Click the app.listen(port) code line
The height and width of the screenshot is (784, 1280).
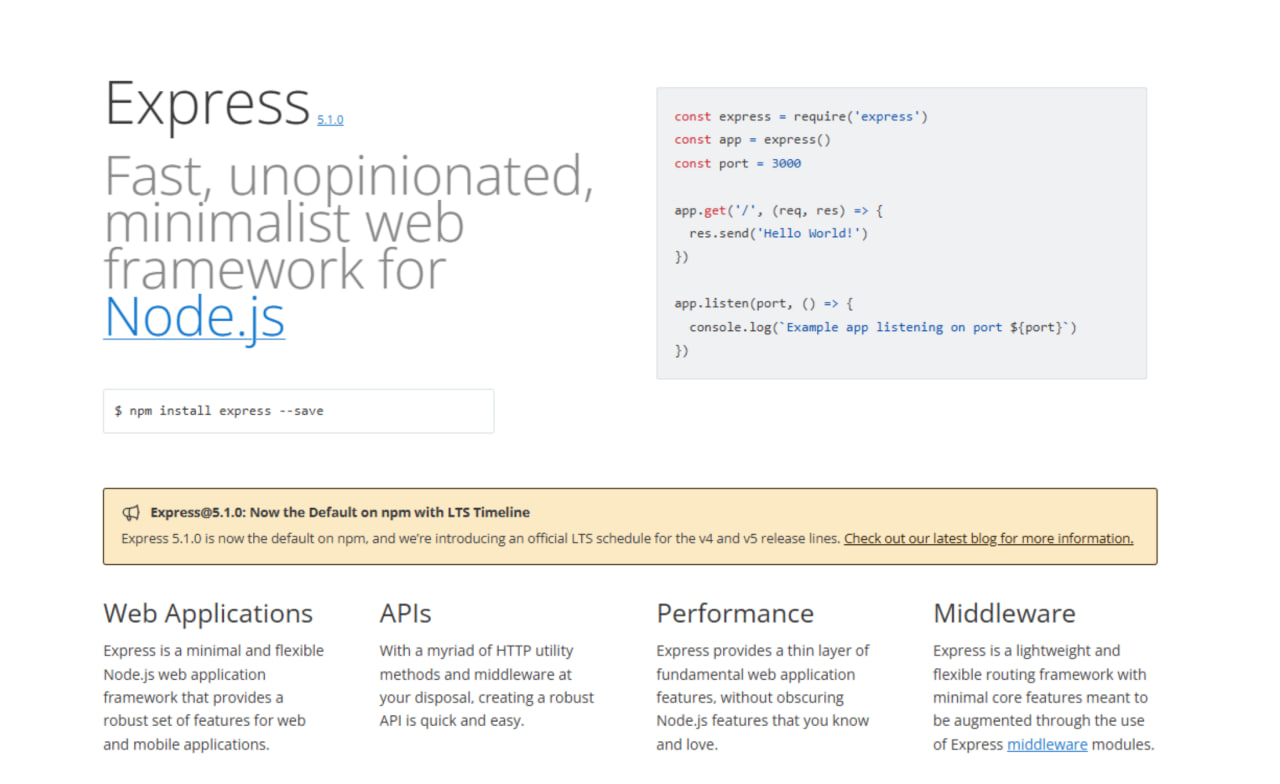(763, 303)
